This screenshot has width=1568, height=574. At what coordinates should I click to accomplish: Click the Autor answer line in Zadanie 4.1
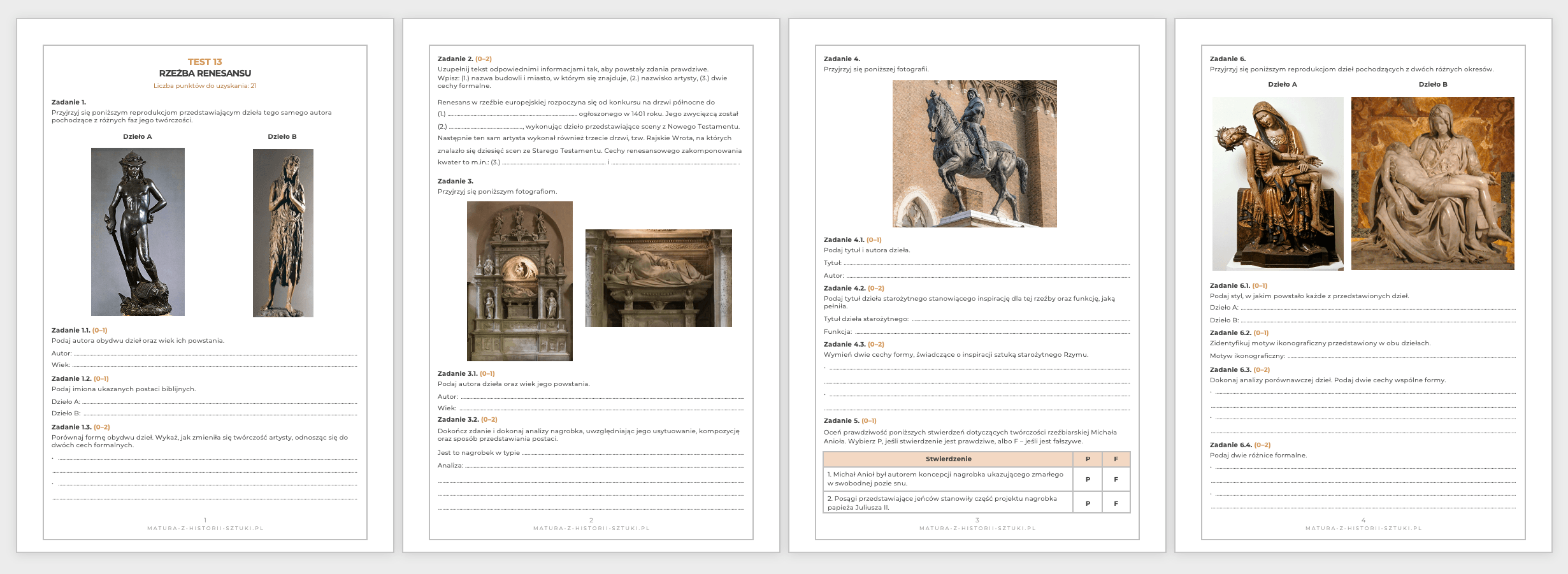pyautogui.click(x=988, y=276)
